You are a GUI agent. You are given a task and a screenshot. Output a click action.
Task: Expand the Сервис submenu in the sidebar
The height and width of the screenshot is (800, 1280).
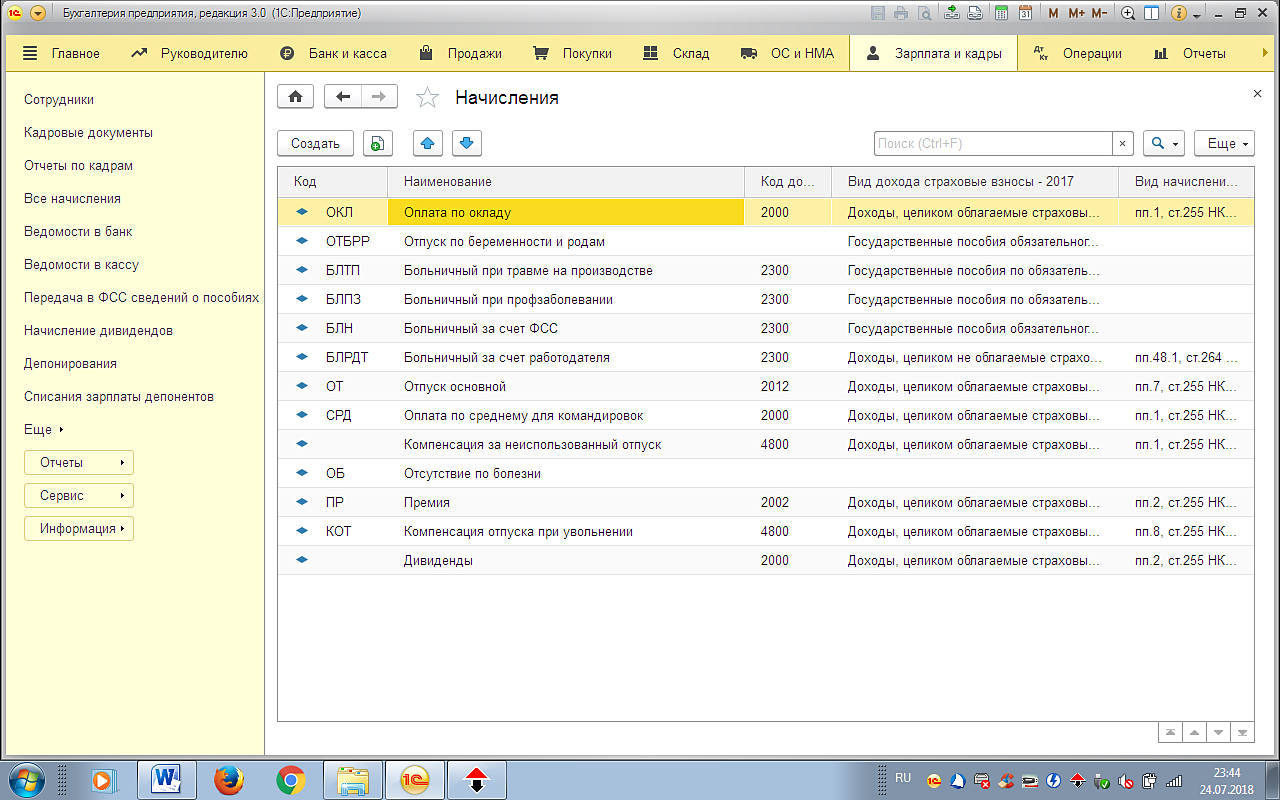point(79,495)
